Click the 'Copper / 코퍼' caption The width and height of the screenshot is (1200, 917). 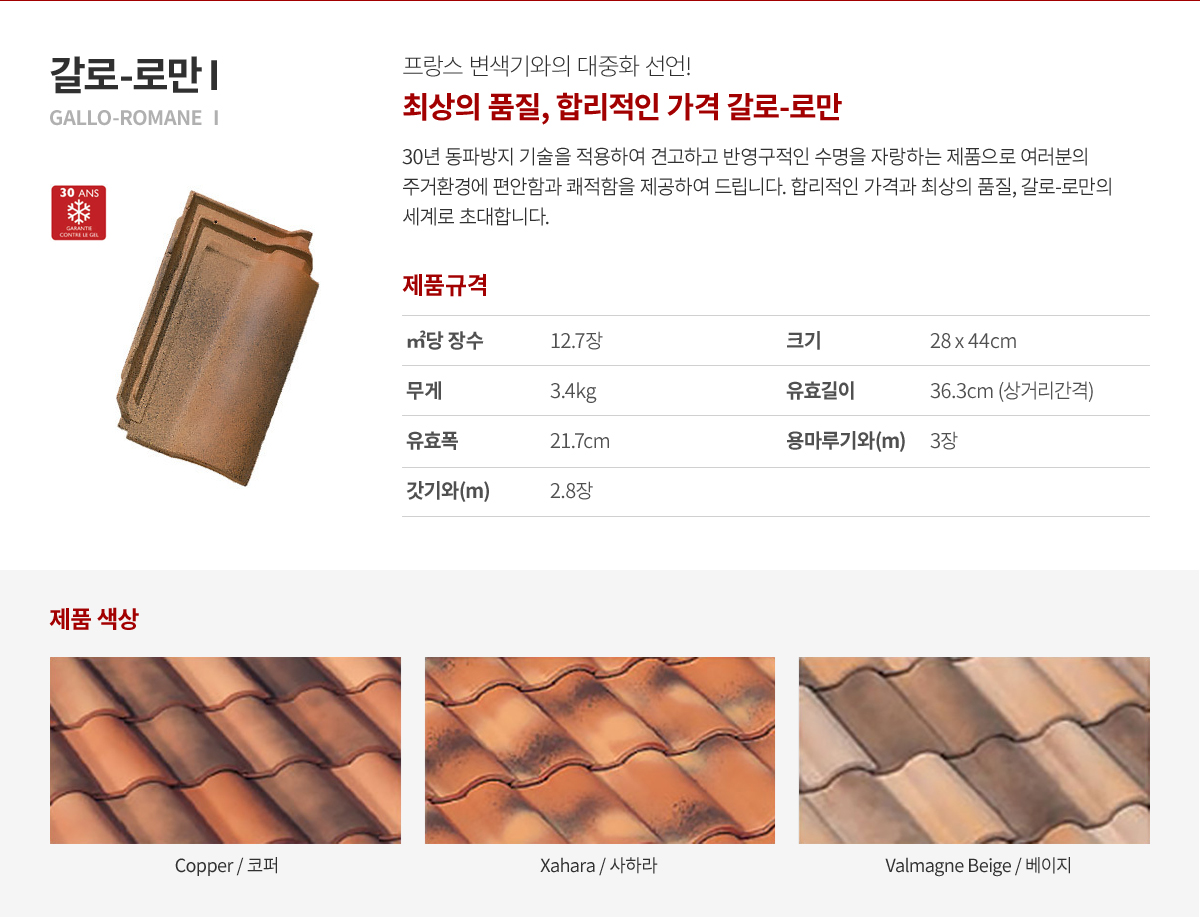226,866
